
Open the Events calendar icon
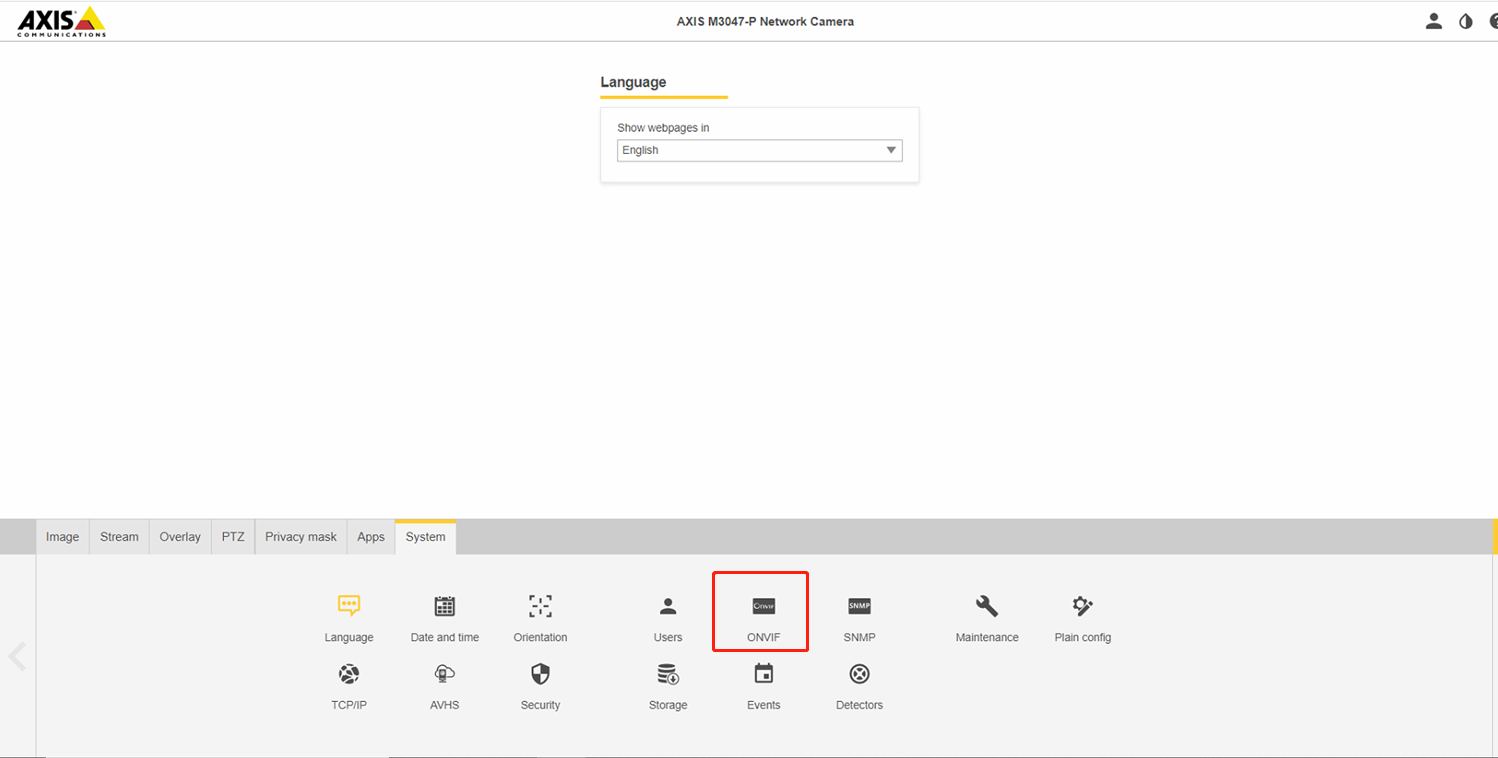pos(763,674)
